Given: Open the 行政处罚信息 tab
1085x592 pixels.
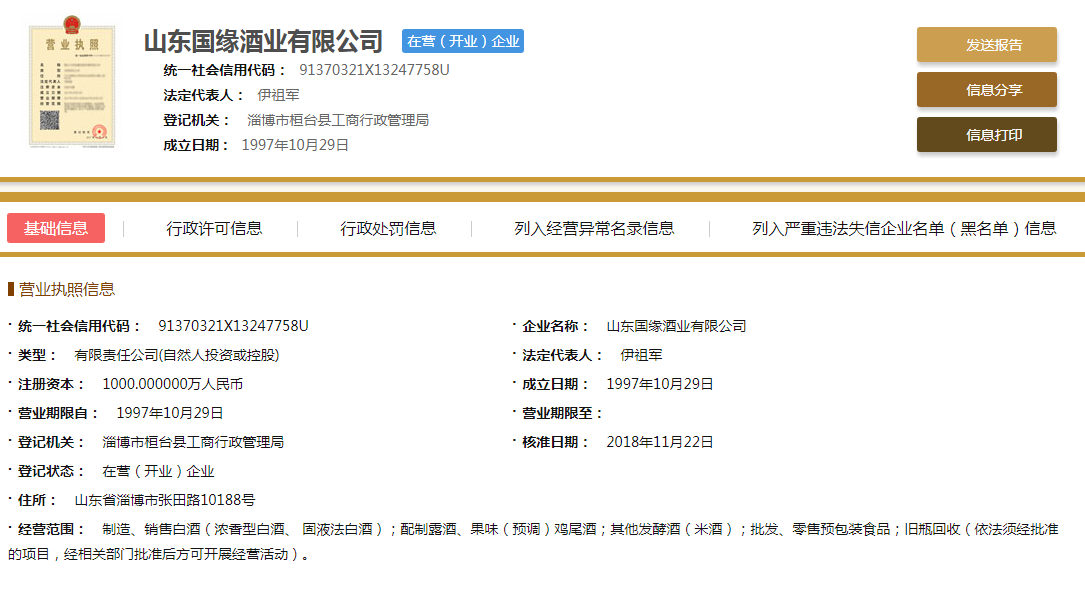Looking at the screenshot, I should 388,228.
